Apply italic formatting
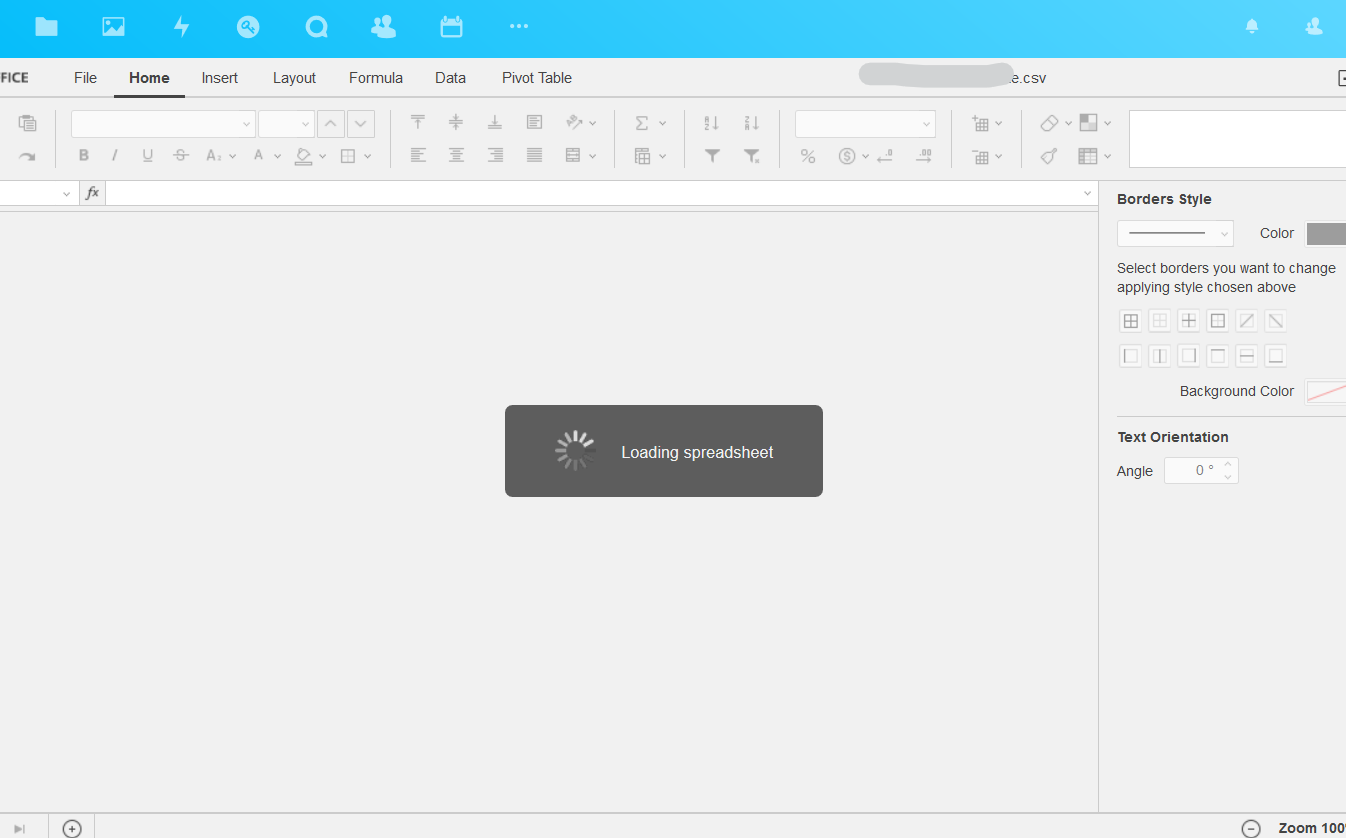The image size is (1346, 838). click(115, 155)
